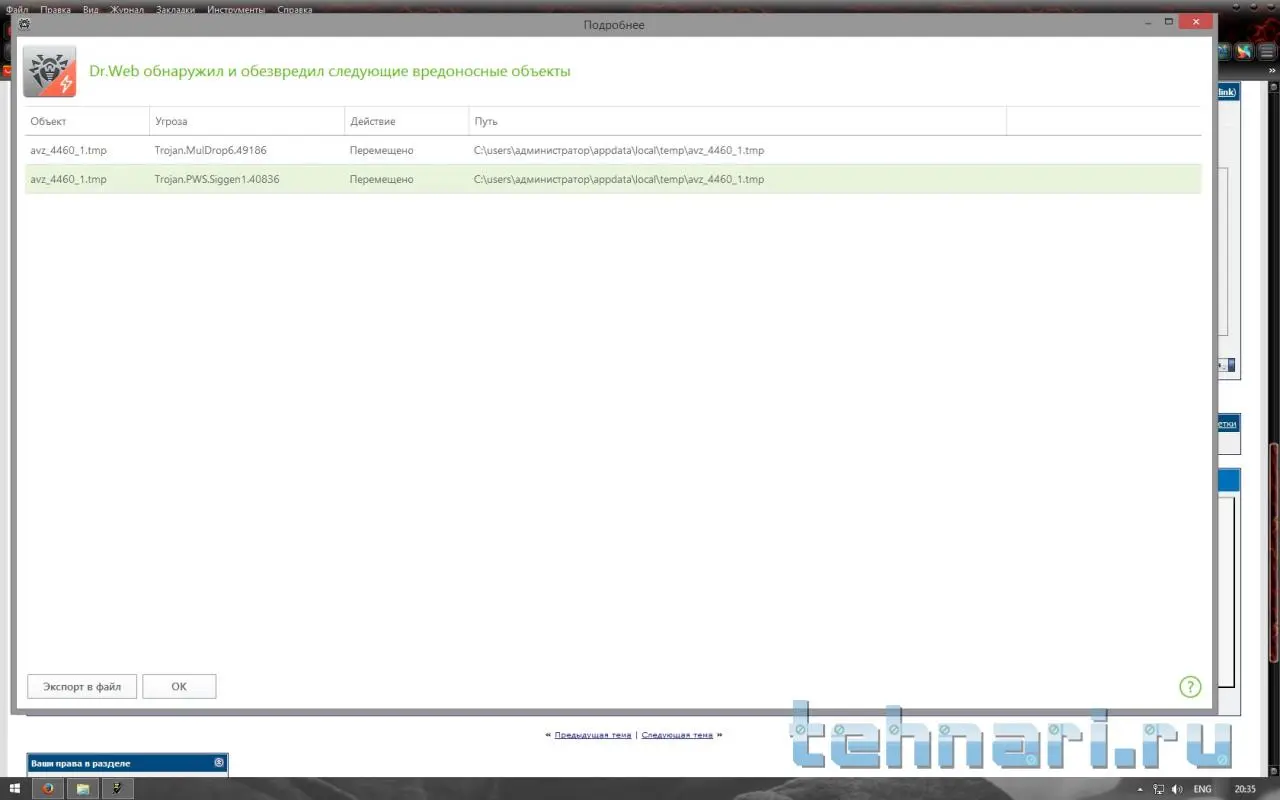
Task: Open the Закладки menu in Firefox
Action: [176, 9]
